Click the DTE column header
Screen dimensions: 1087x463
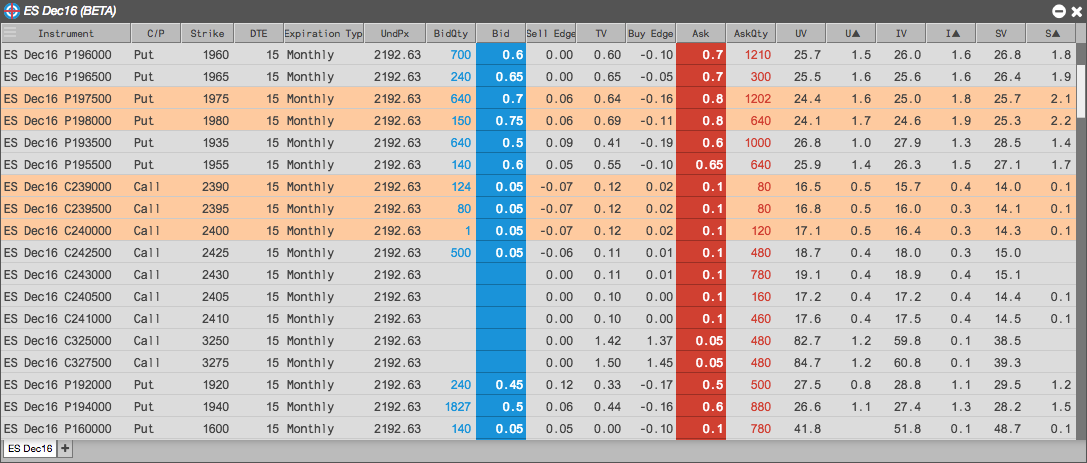click(259, 33)
